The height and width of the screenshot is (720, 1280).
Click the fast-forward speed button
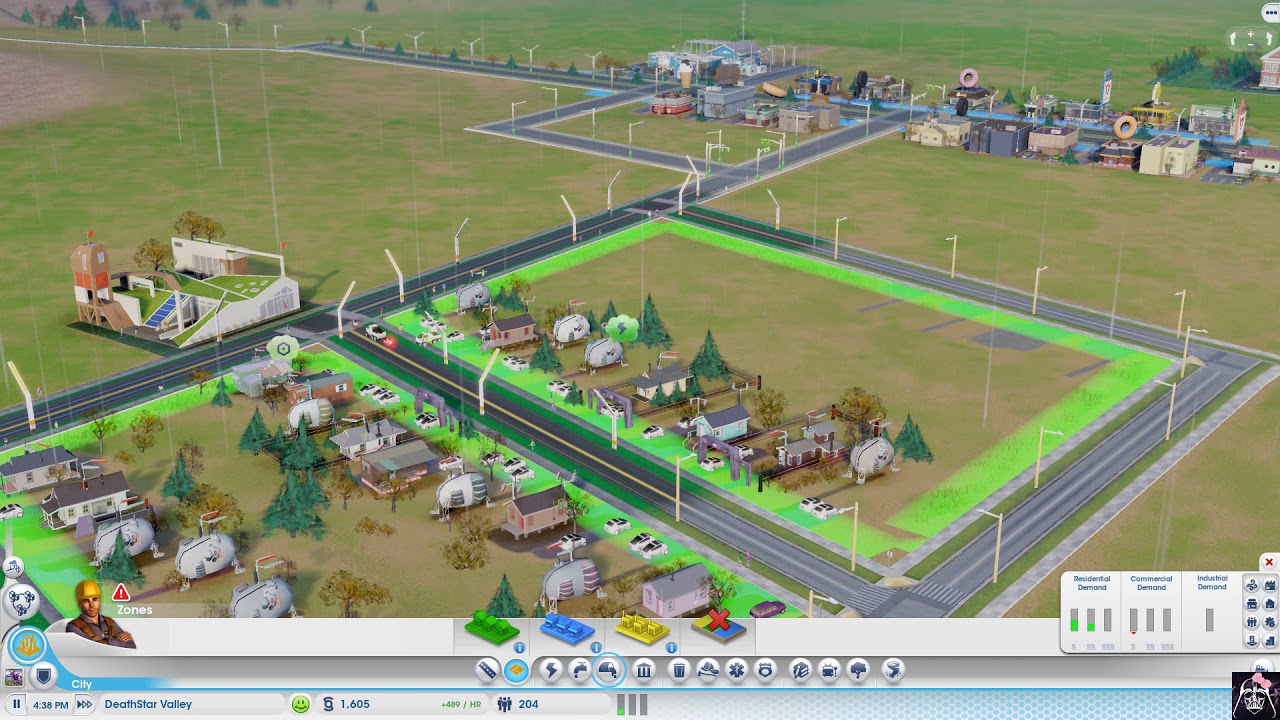click(85, 704)
